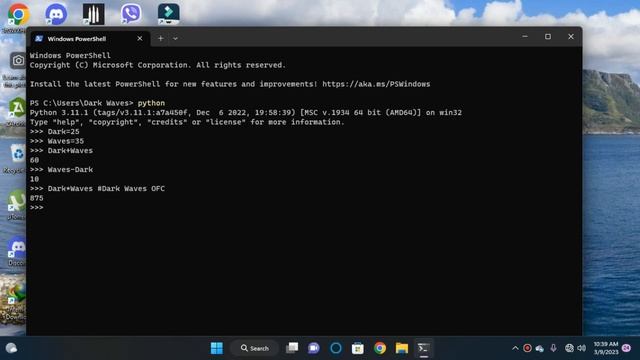Select the Windows PowerShell tab
Viewport: 640px width, 360px height.
point(77,39)
